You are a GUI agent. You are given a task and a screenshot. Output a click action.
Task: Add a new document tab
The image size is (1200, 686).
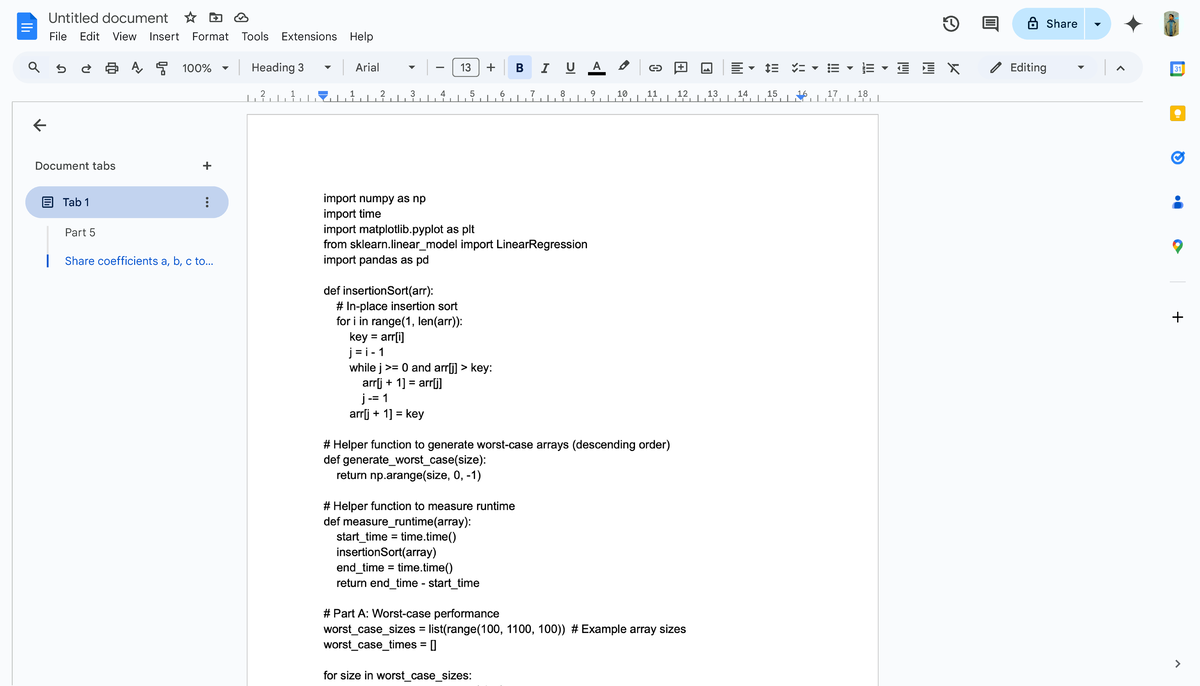coord(207,166)
